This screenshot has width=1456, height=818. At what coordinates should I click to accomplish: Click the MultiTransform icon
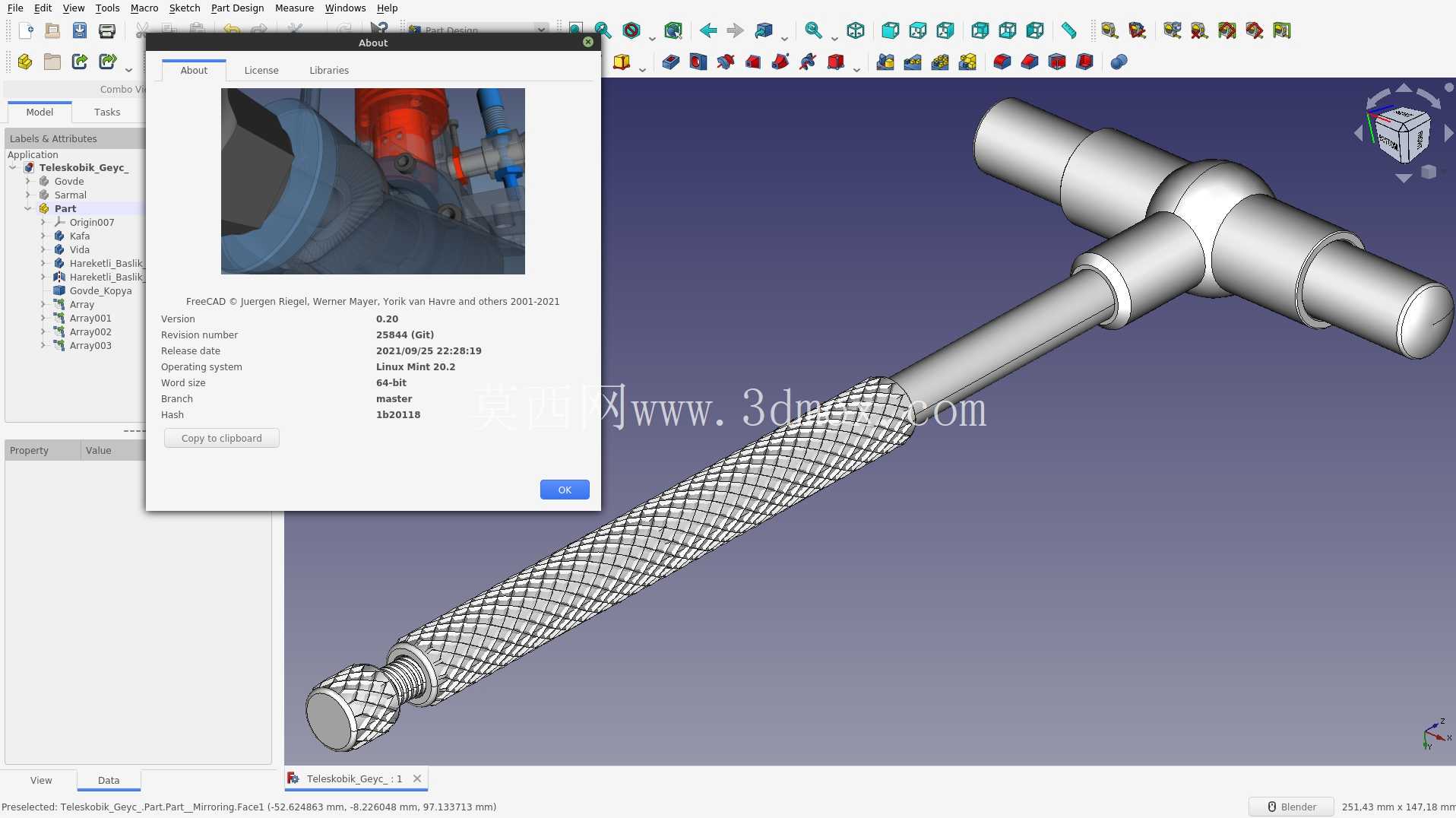(967, 62)
